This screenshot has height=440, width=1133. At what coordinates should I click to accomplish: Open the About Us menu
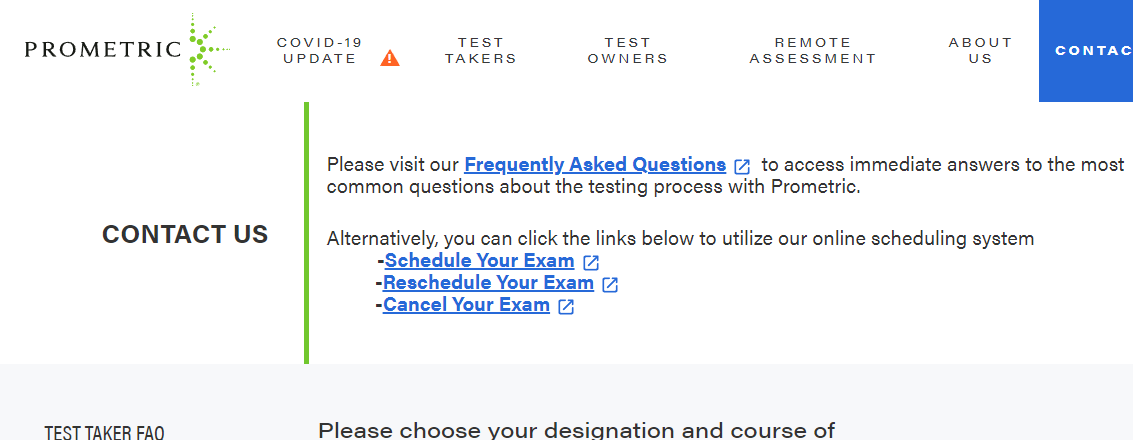pyautogui.click(x=980, y=51)
